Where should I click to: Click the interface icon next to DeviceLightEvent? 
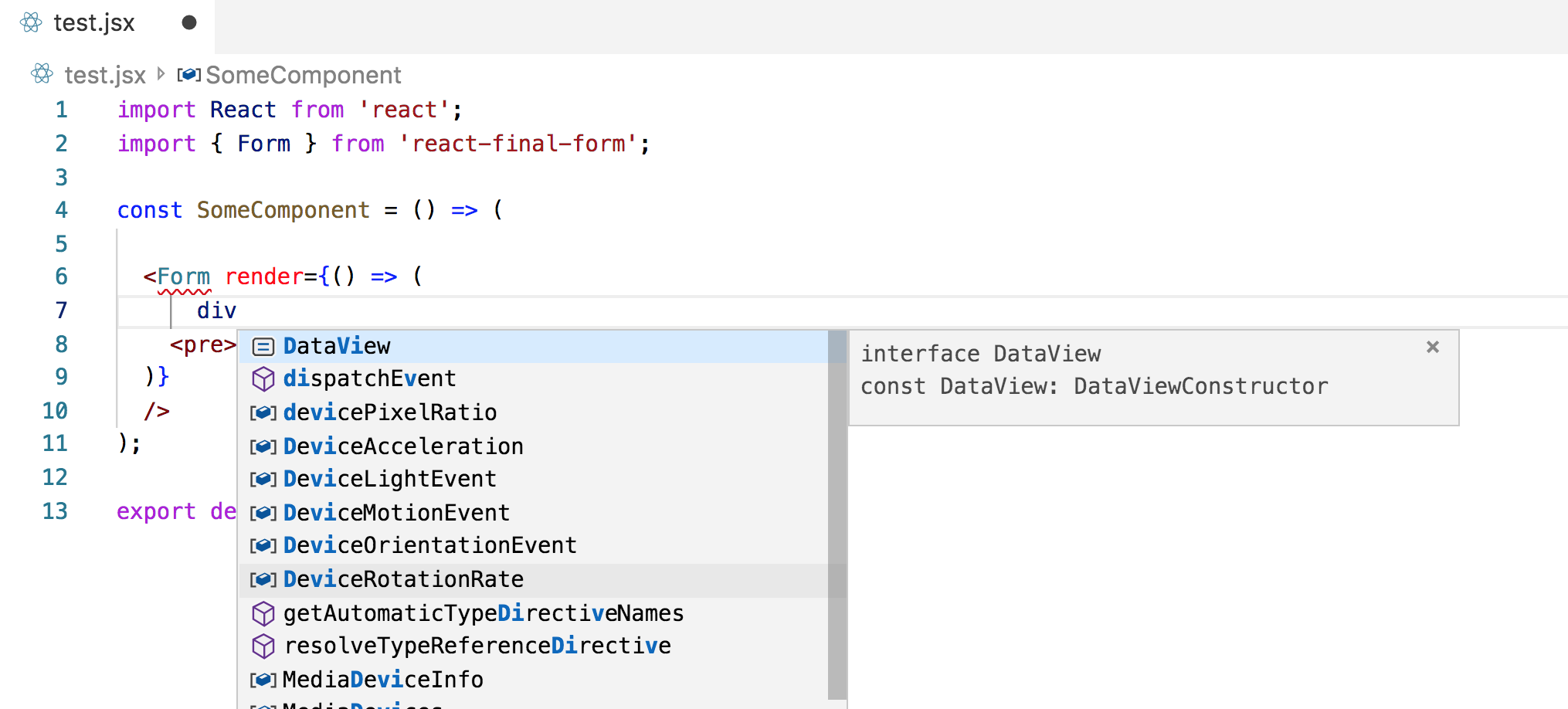pos(263,479)
